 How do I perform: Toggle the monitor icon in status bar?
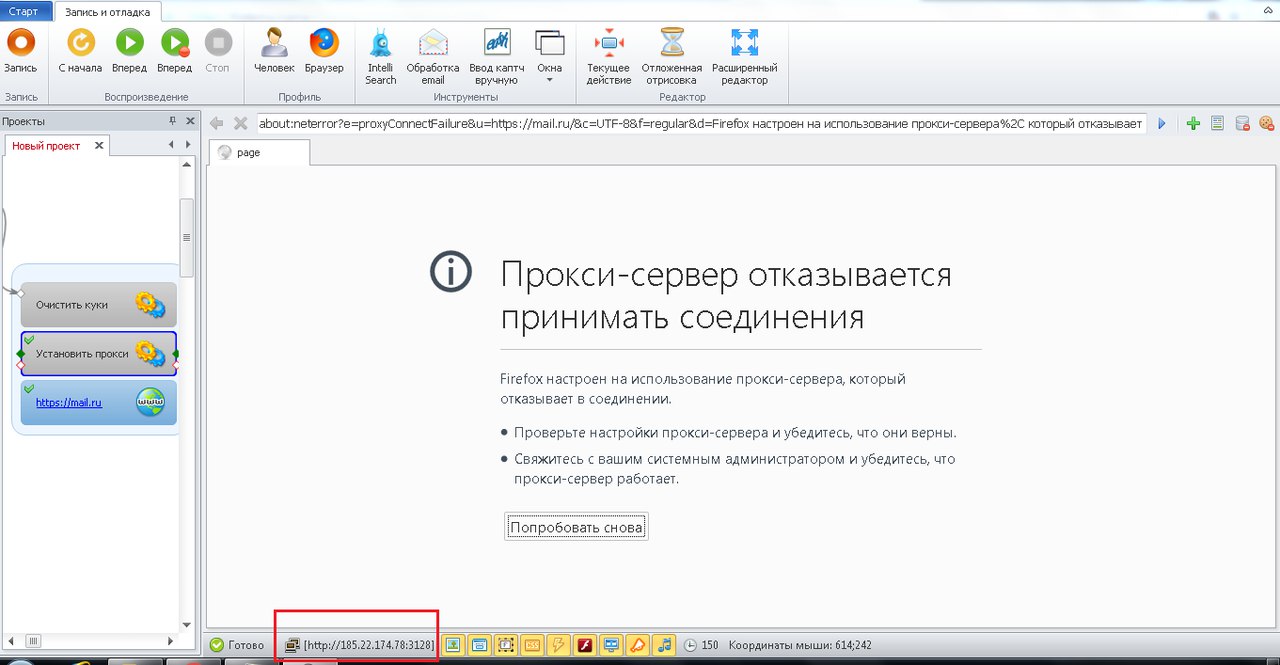(x=612, y=645)
